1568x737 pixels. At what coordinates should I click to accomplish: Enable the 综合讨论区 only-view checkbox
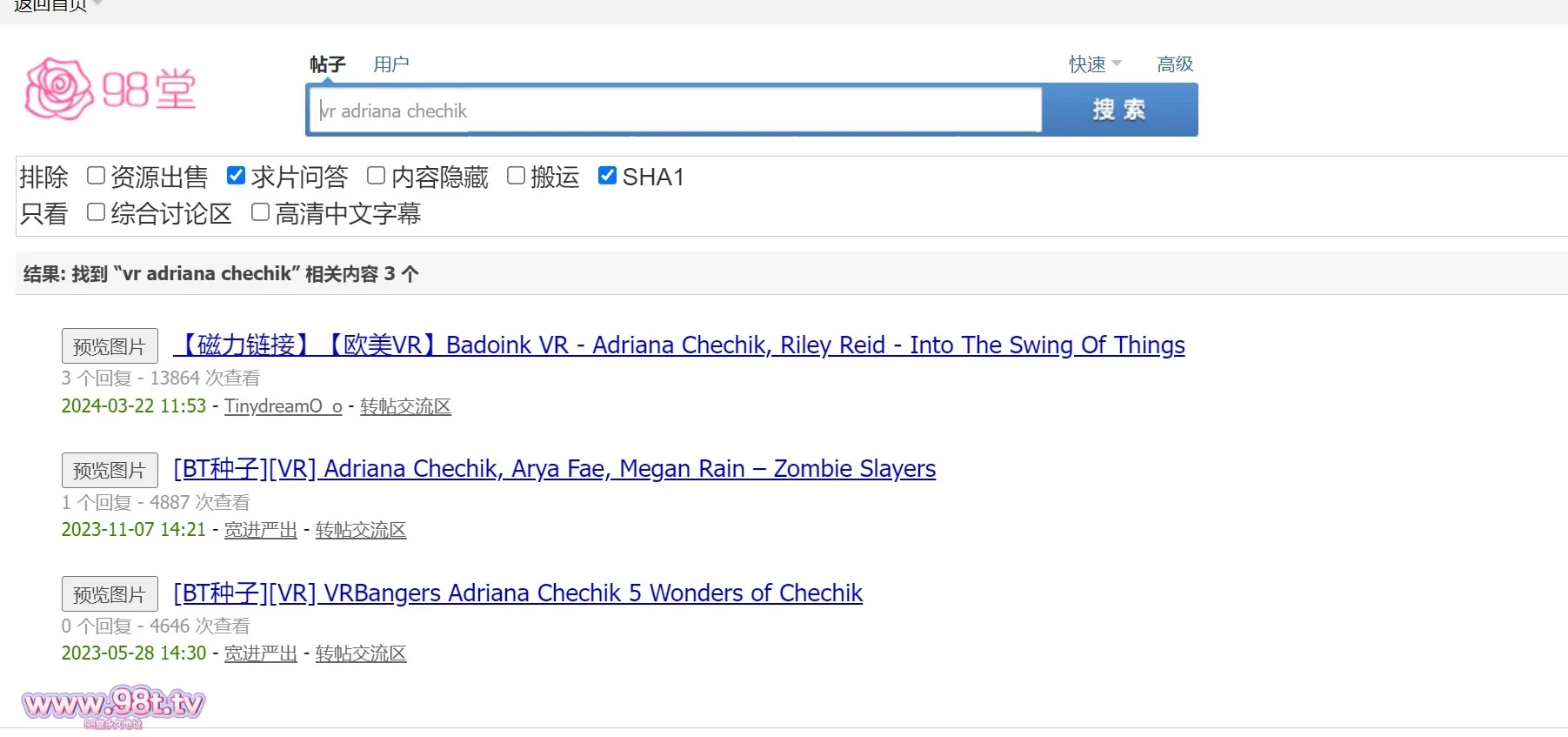(x=97, y=212)
